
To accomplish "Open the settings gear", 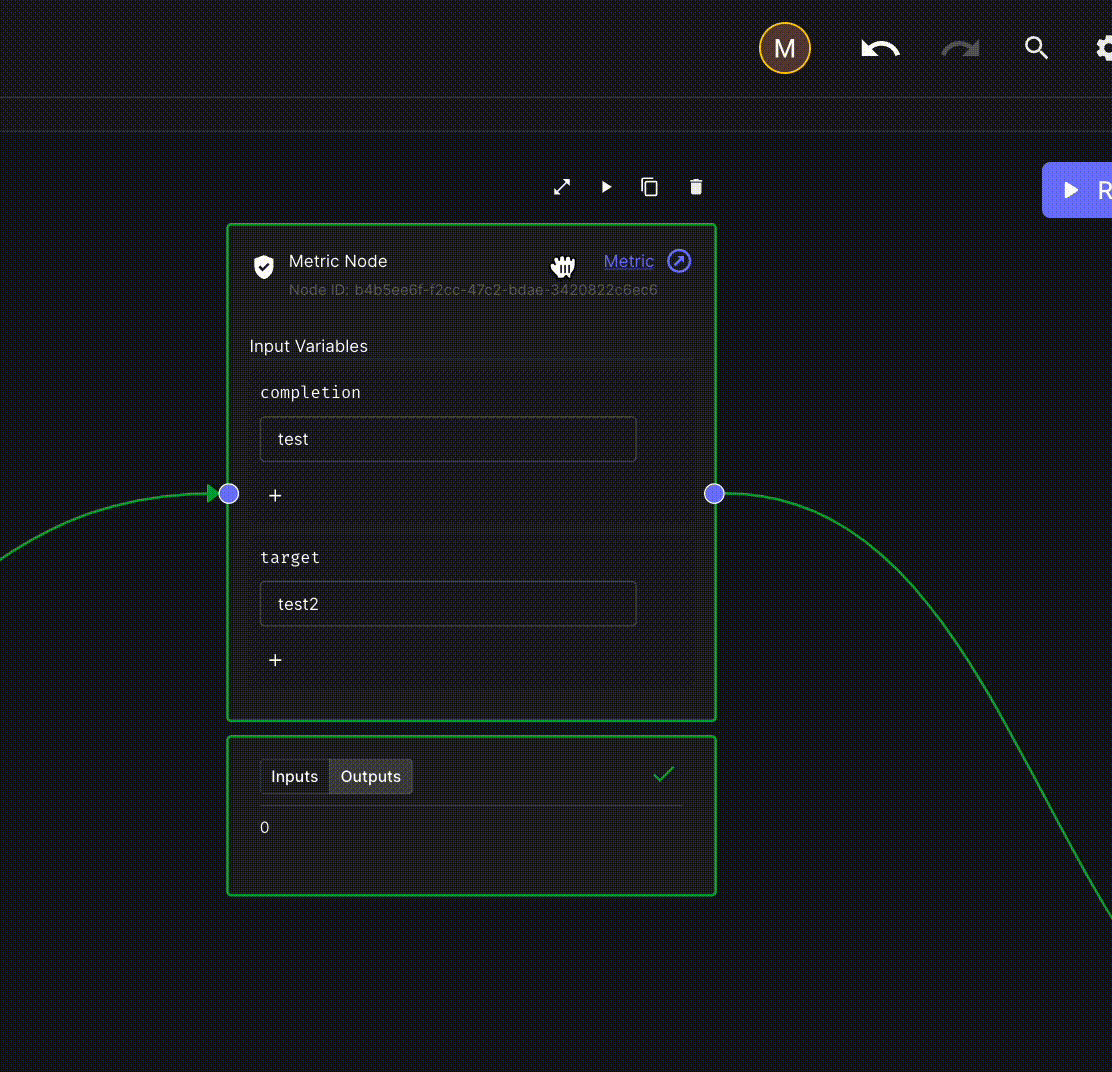I will pos(1103,48).
